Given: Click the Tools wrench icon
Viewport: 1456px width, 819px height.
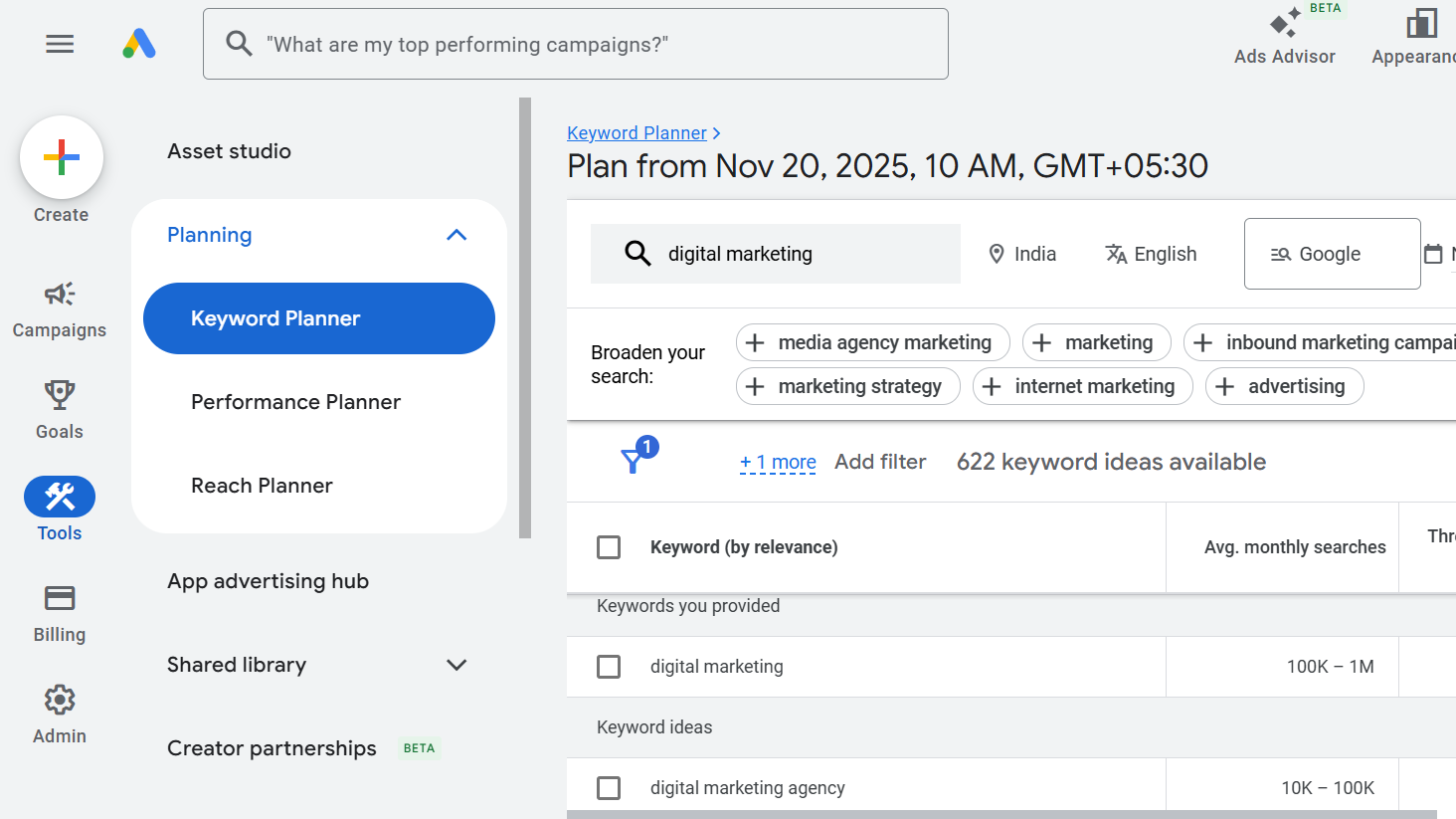Looking at the screenshot, I should click(59, 496).
